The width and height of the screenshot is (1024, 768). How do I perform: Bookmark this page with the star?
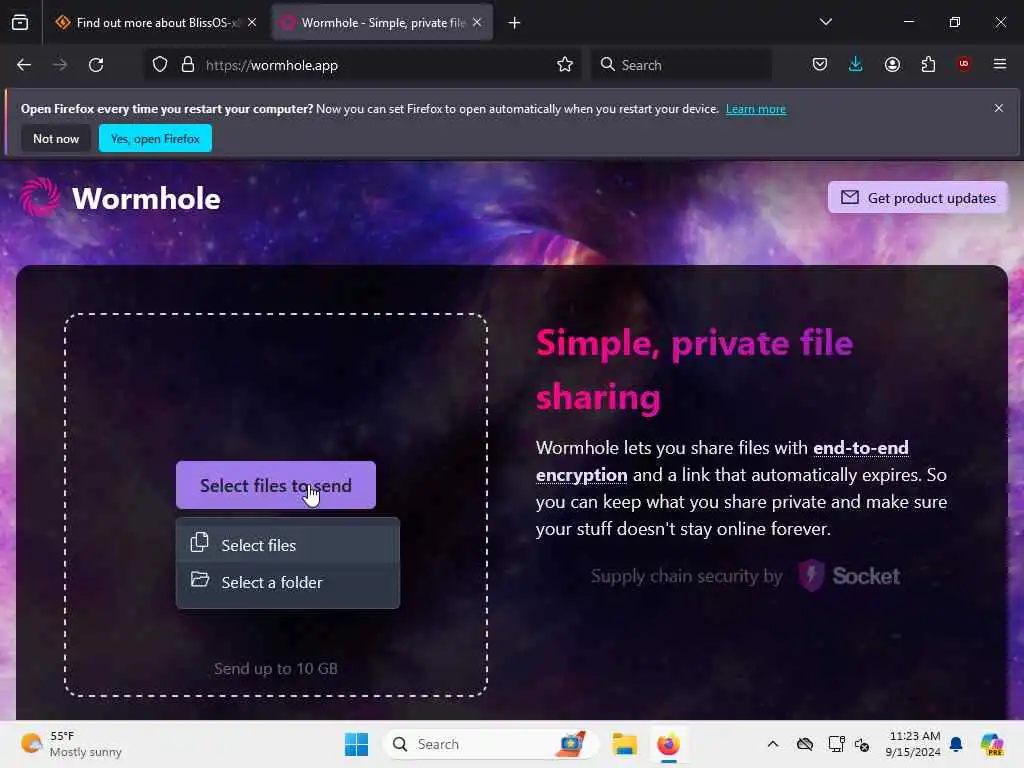coord(565,65)
